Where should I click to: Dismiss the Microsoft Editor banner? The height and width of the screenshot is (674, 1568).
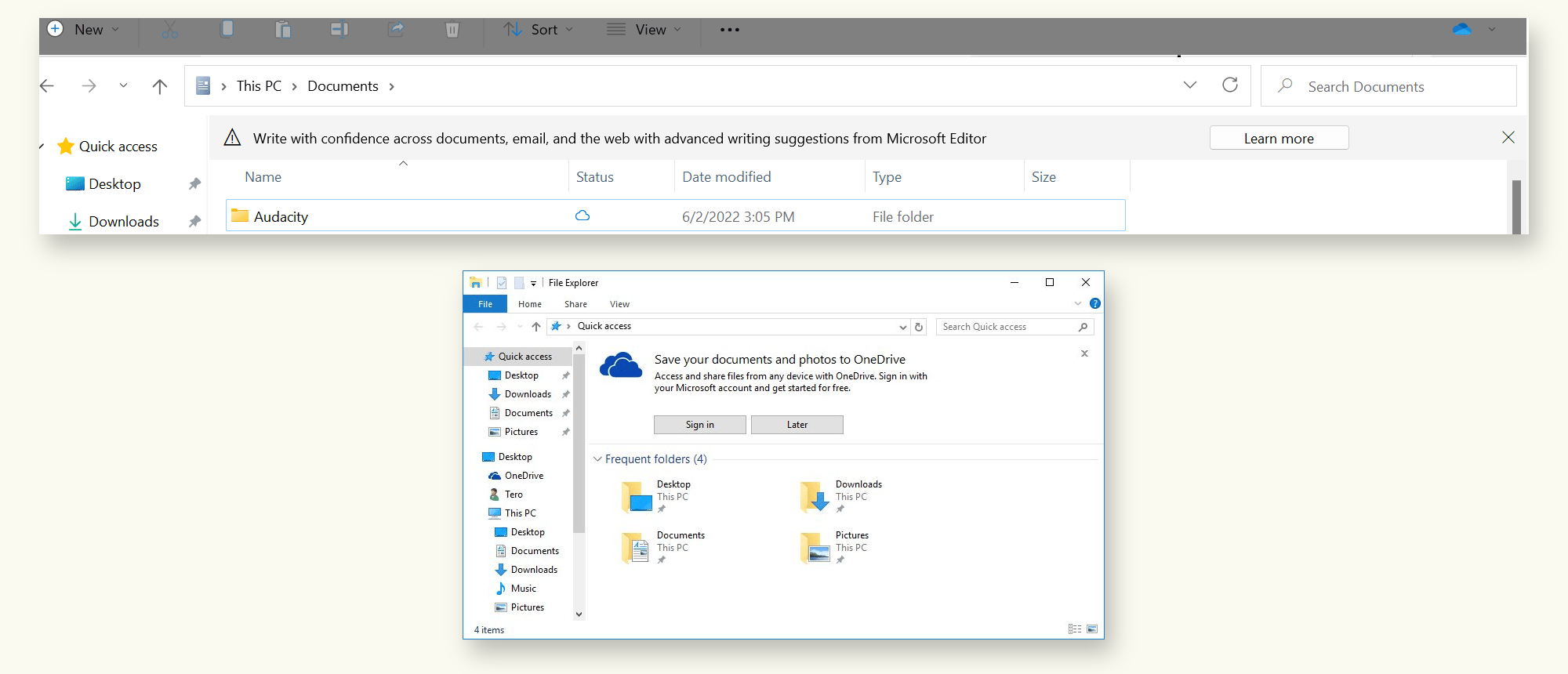pyautogui.click(x=1508, y=137)
